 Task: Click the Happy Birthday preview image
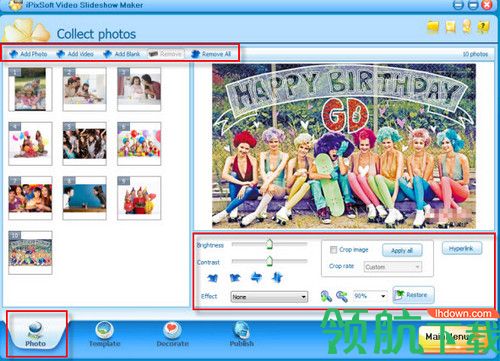click(344, 146)
